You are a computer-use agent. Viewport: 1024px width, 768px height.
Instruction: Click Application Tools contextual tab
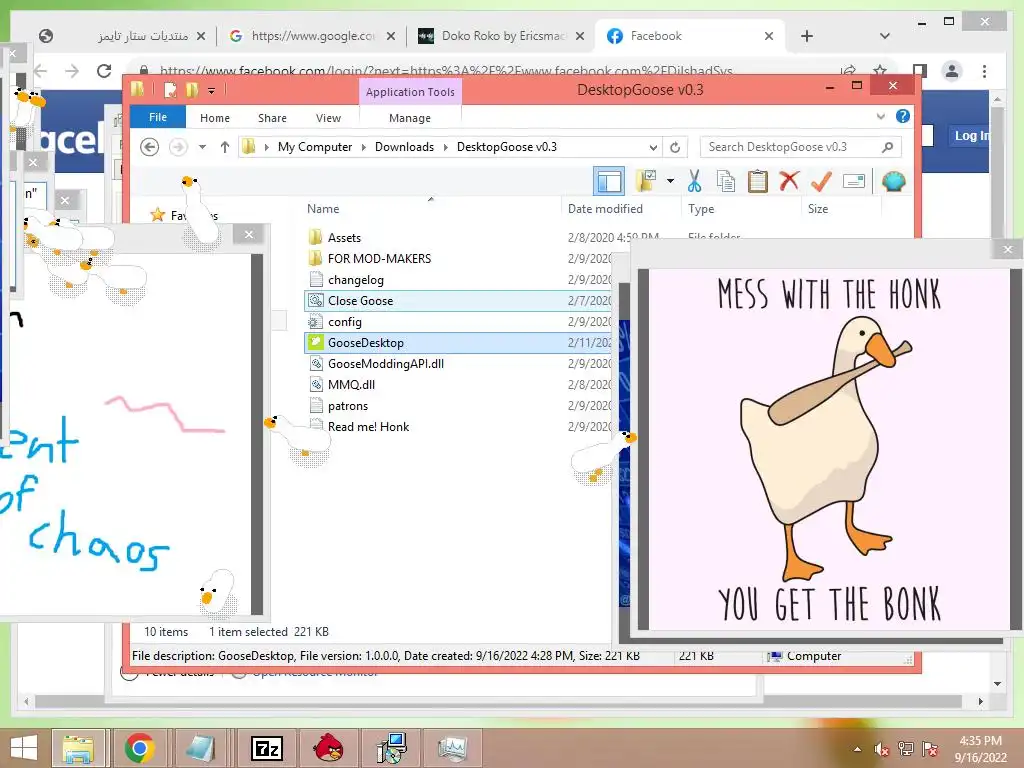tap(410, 92)
